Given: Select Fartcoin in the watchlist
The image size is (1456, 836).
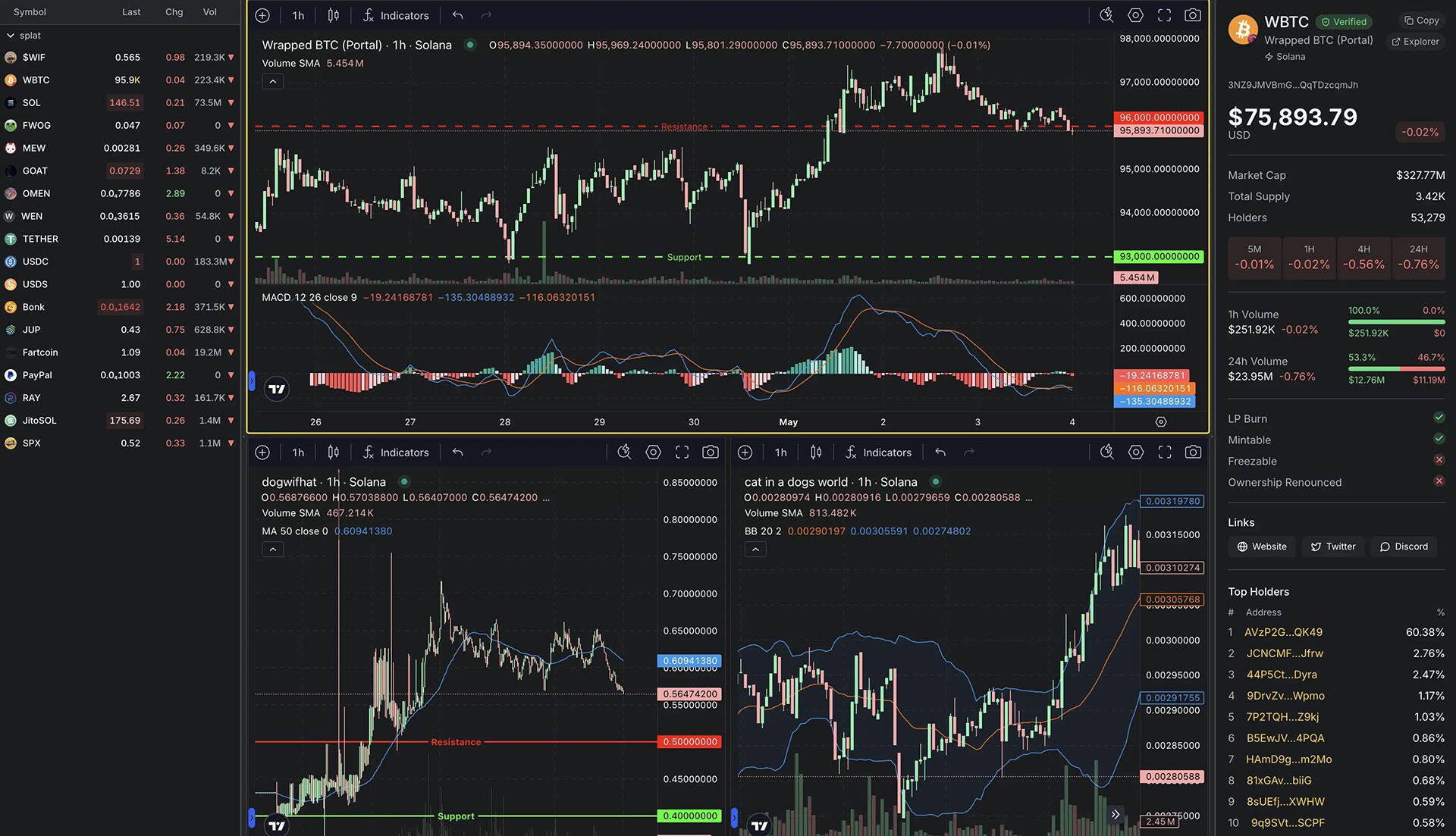Looking at the screenshot, I should pyautogui.click(x=120, y=352).
